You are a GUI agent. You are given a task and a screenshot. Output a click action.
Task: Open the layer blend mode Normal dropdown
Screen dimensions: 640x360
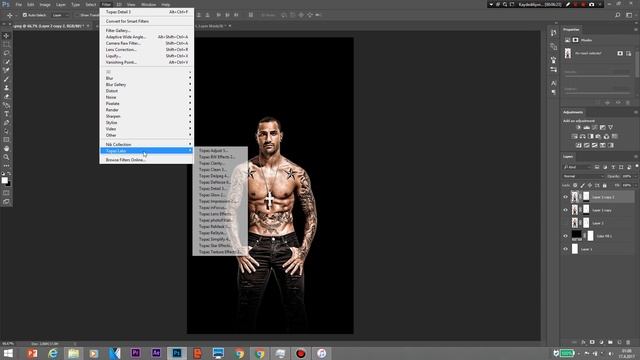tap(583, 176)
